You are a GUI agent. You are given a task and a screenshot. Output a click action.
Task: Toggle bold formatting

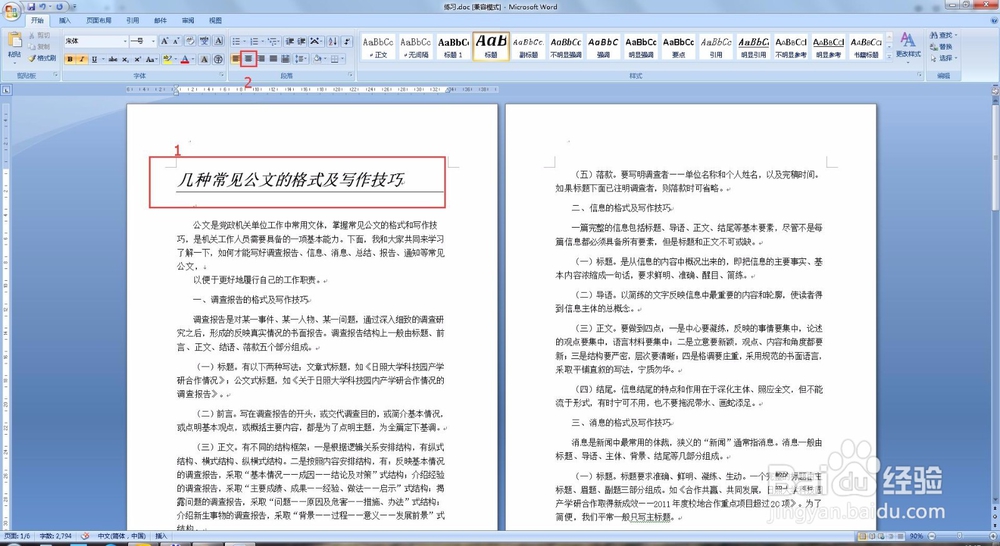pos(71,59)
